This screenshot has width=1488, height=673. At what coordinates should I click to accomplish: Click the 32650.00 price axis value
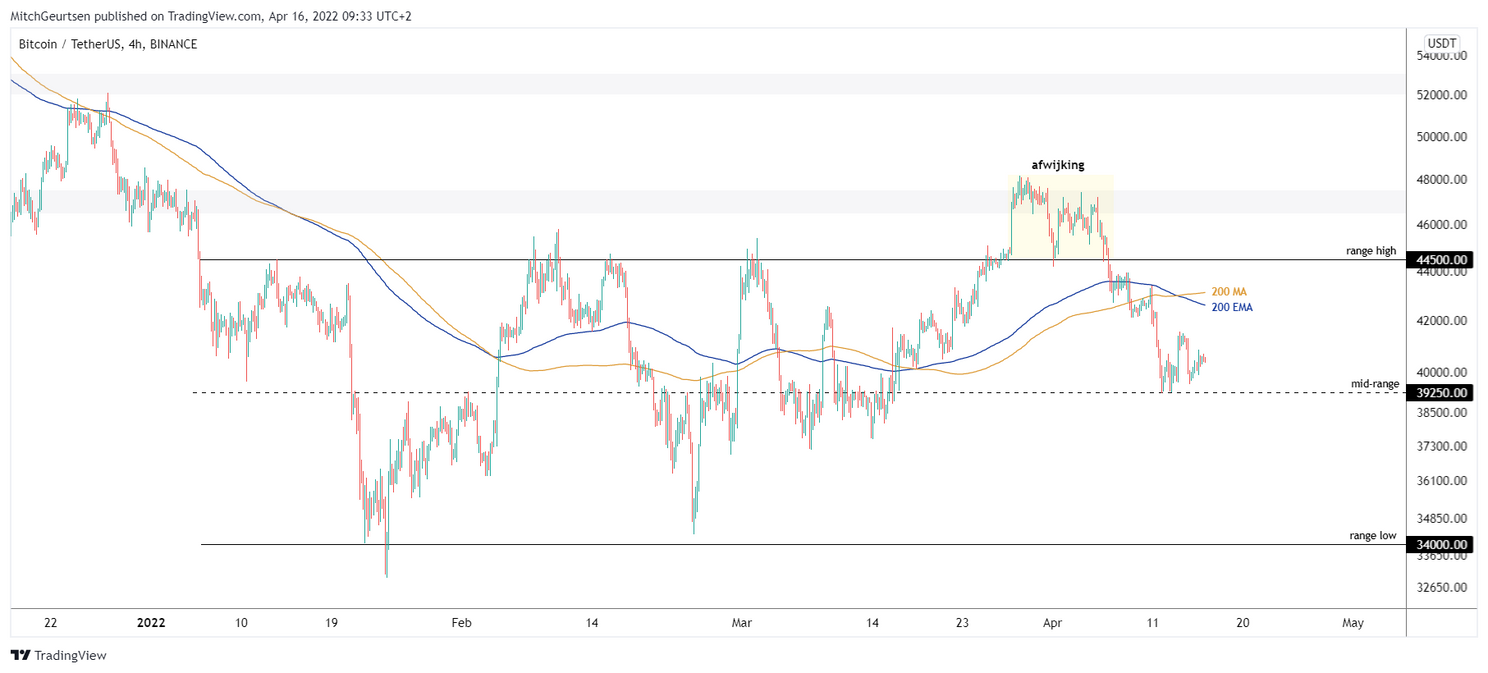1444,587
